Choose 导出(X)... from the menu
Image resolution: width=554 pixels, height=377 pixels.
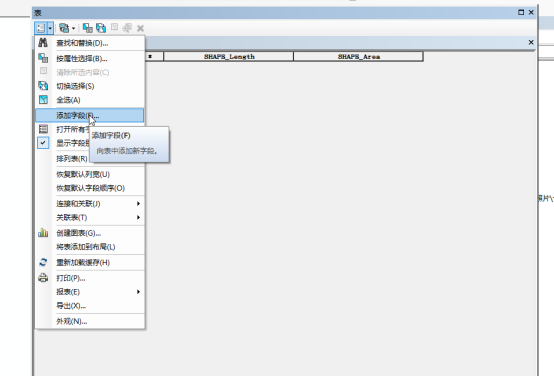(90, 306)
